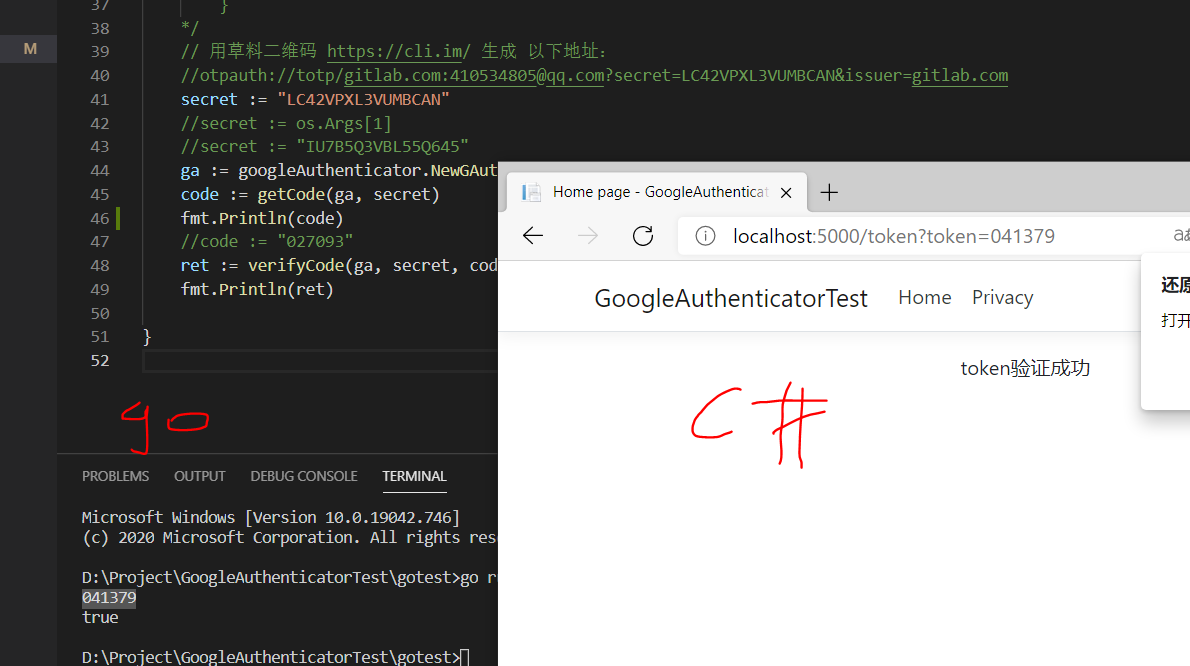Select the M icon in the activity bar
Image resolution: width=1190 pixels, height=666 pixels.
click(29, 48)
